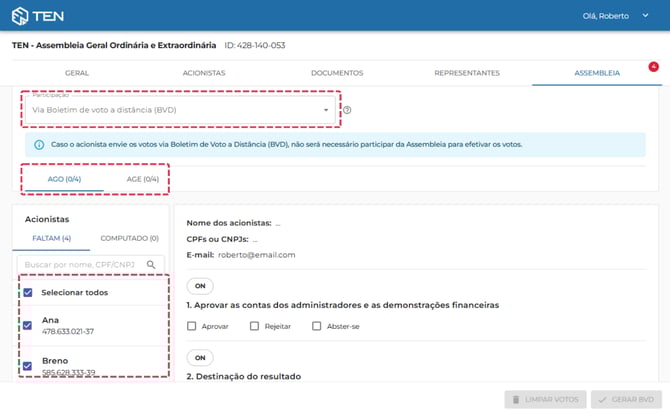
Task: Open the AGE (0/4) tab
Action: click(x=142, y=179)
